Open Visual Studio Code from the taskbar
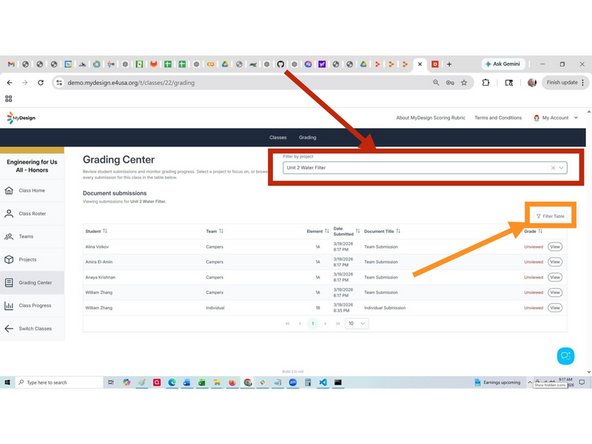The width and height of the screenshot is (592, 444). (x=323, y=382)
